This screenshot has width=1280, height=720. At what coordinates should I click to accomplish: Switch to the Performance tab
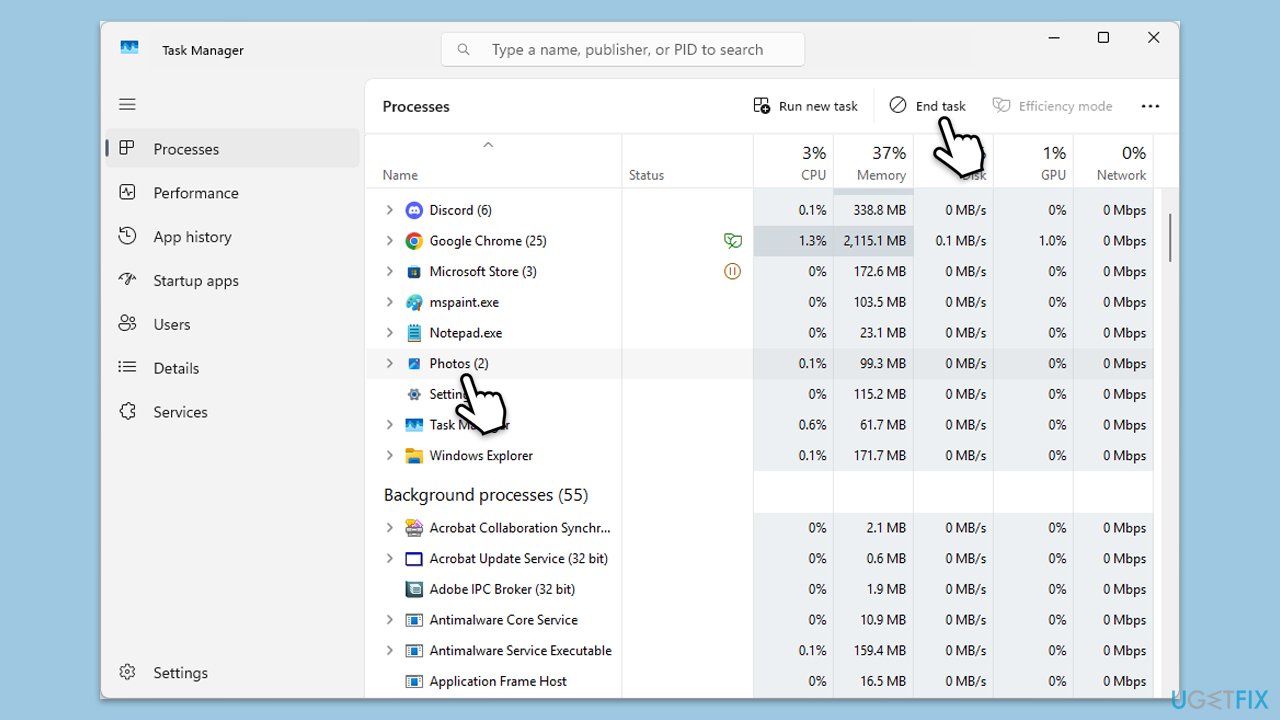[232, 193]
